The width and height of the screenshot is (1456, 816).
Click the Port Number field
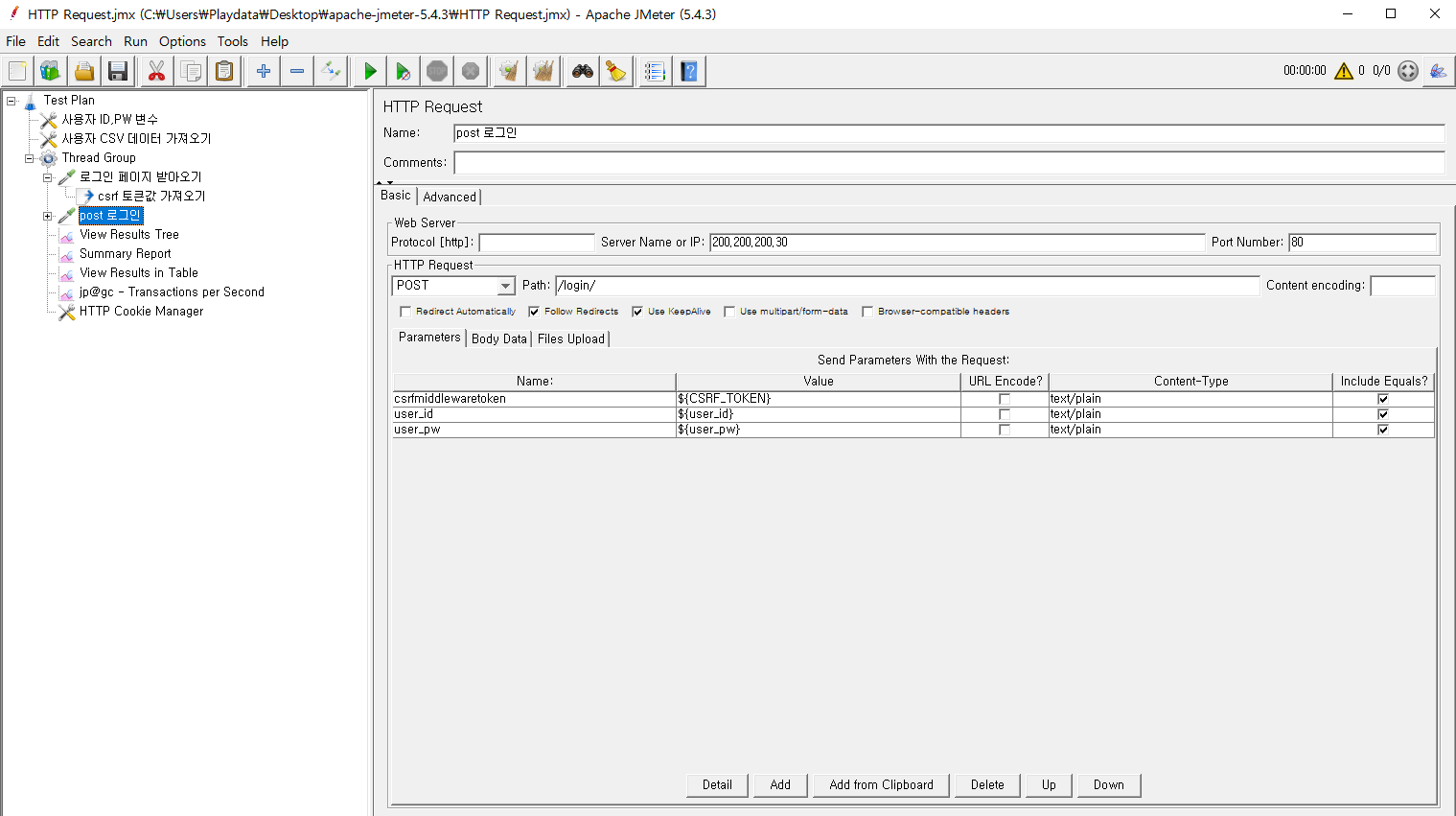tap(1362, 243)
